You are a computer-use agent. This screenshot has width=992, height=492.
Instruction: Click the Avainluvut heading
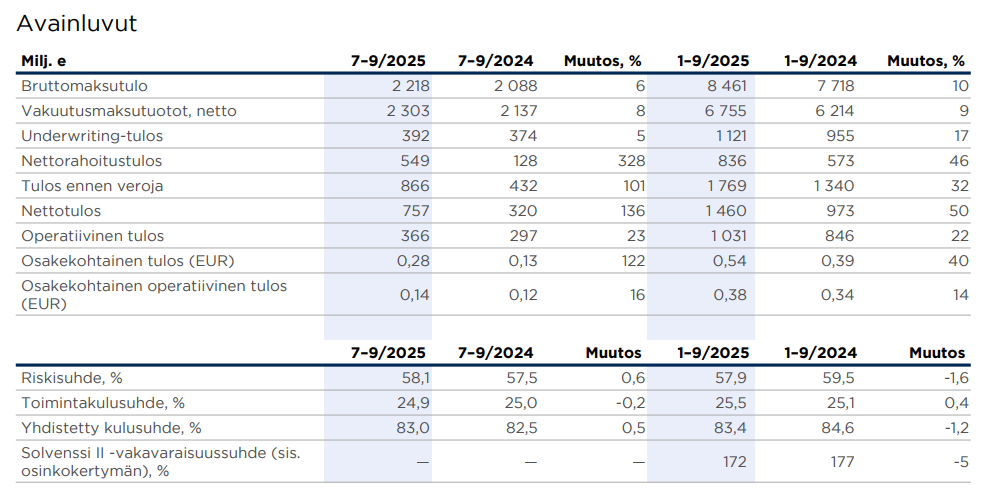pos(77,24)
